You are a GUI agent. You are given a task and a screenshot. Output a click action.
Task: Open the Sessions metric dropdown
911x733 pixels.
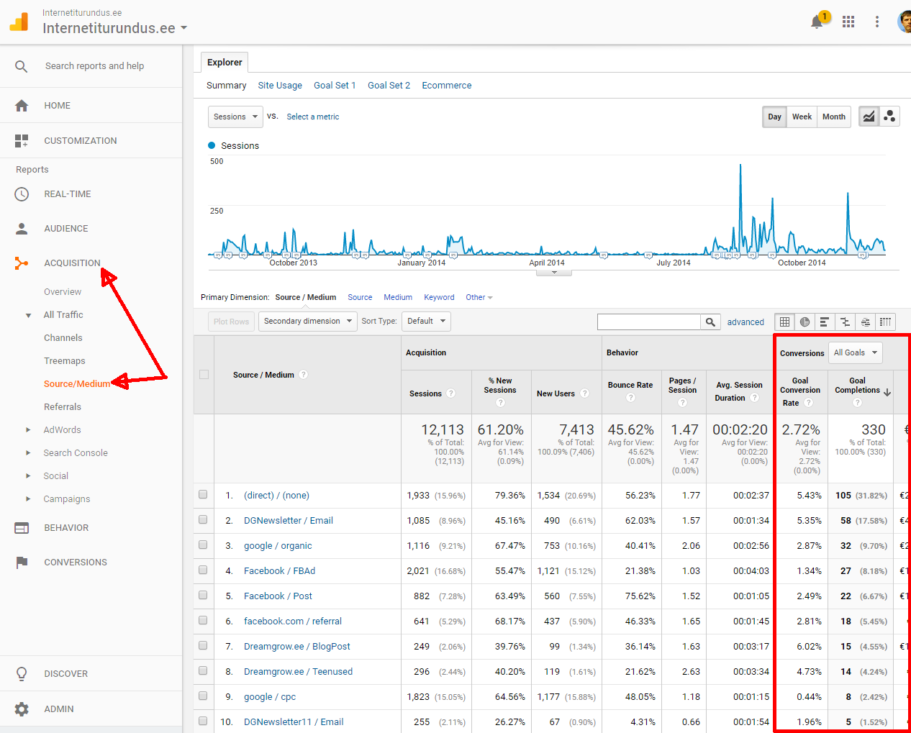(x=234, y=116)
